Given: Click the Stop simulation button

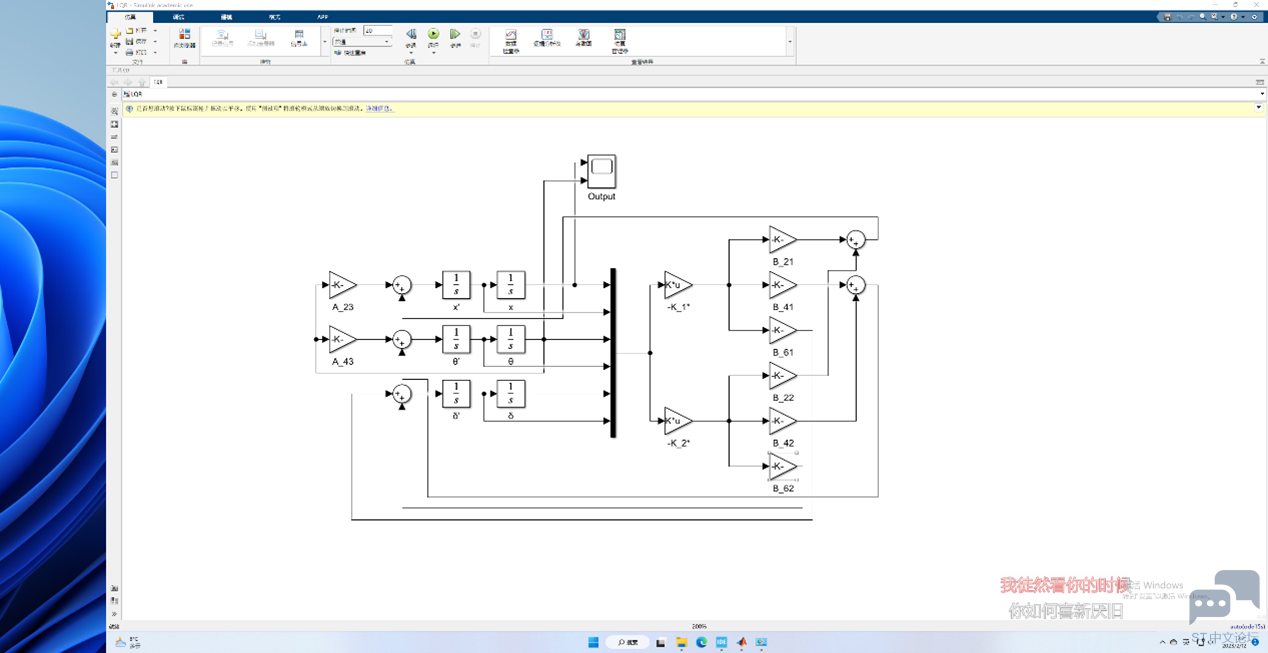Looking at the screenshot, I should pos(475,34).
